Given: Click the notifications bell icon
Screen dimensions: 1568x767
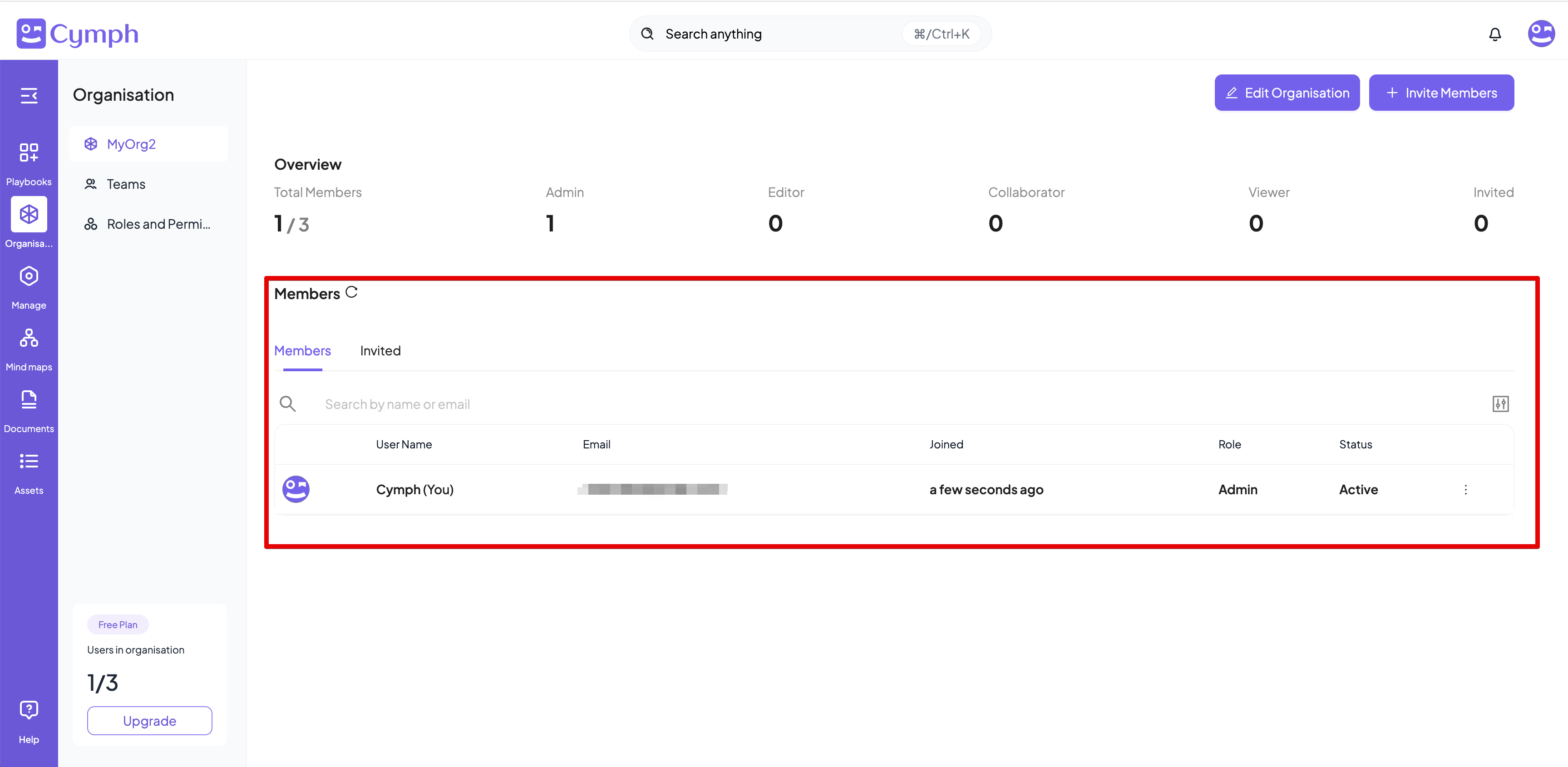Looking at the screenshot, I should [x=1495, y=34].
